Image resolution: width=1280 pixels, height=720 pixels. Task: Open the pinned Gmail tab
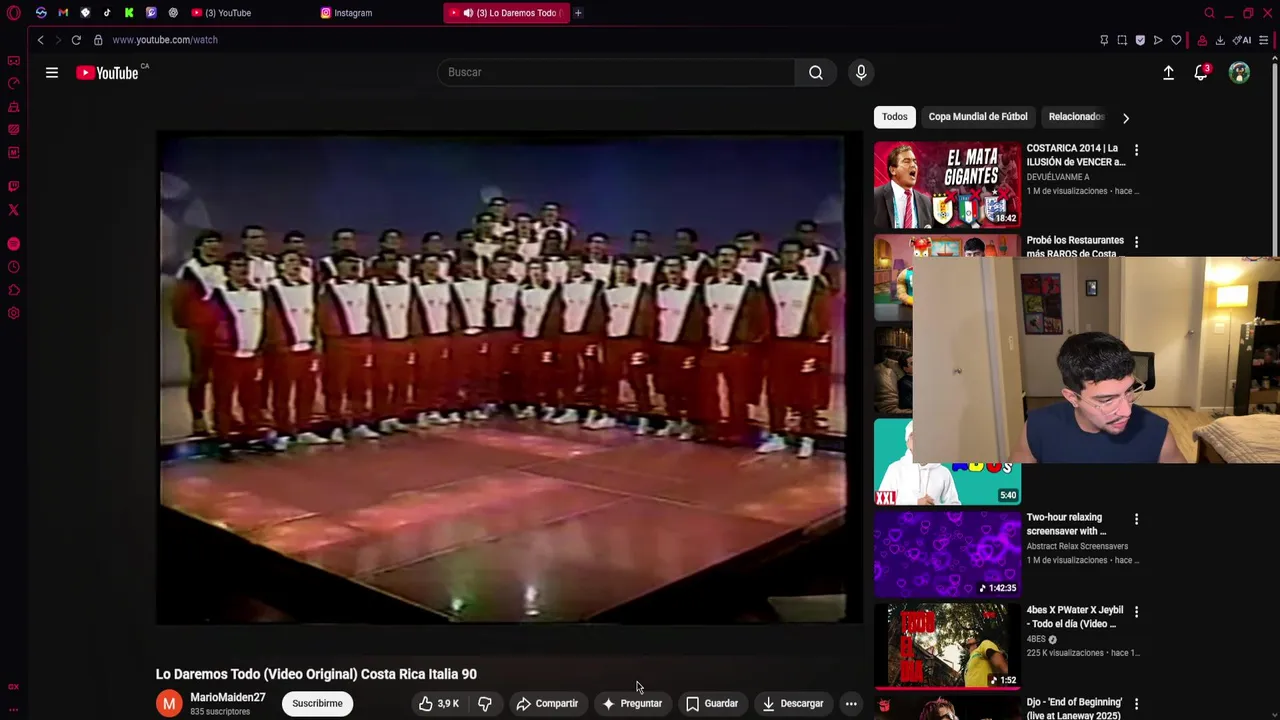tap(63, 13)
